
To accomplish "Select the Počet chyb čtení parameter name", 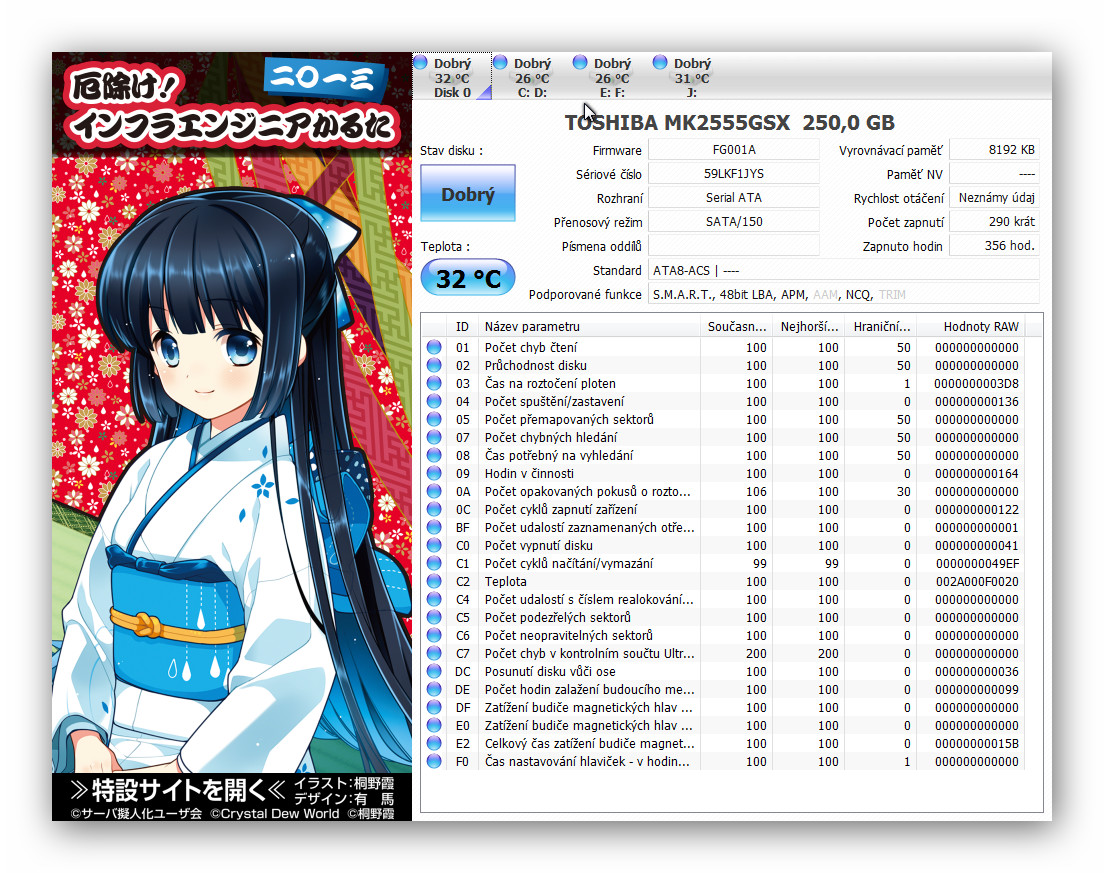I will (531, 347).
